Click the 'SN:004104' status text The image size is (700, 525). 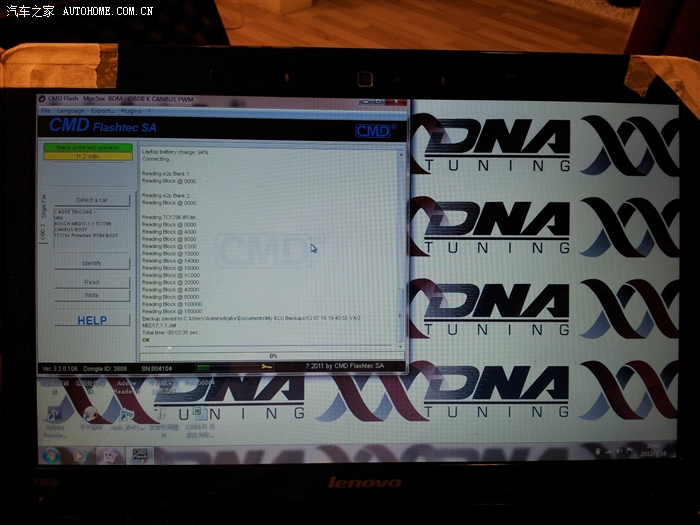click(x=156, y=369)
